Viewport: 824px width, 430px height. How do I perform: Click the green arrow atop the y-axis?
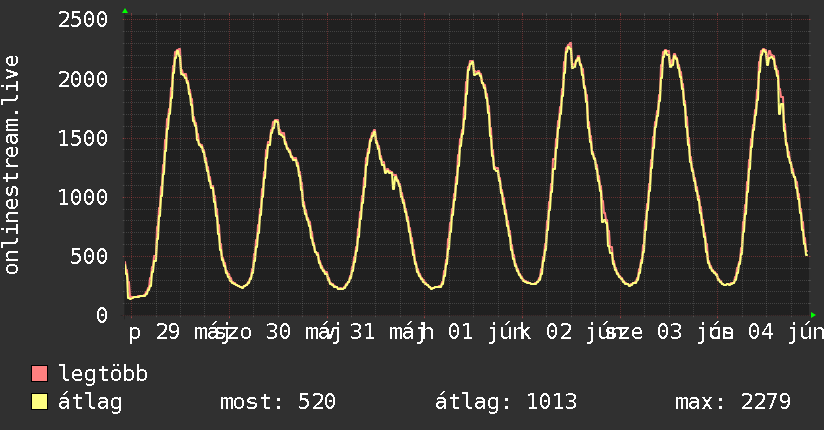tap(125, 11)
